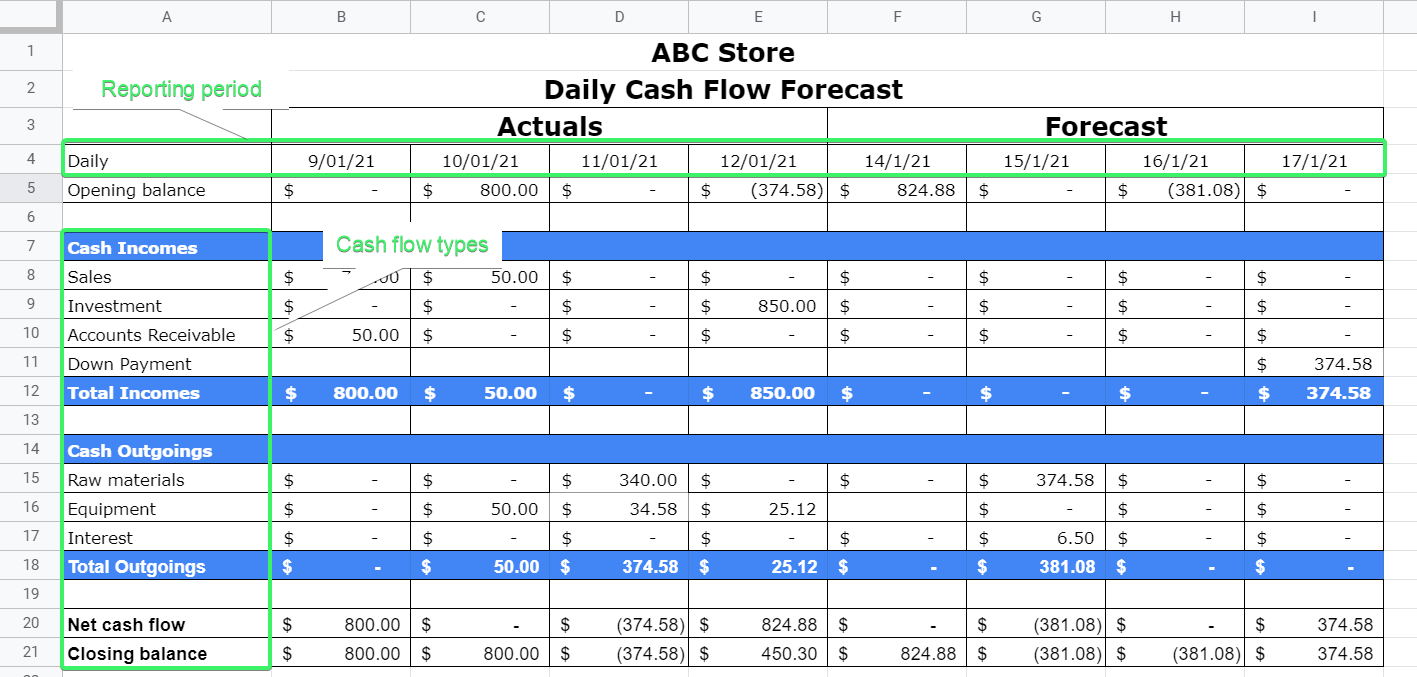Select Investment value 850.00
Image resolution: width=1417 pixels, height=677 pixels.
coord(758,306)
